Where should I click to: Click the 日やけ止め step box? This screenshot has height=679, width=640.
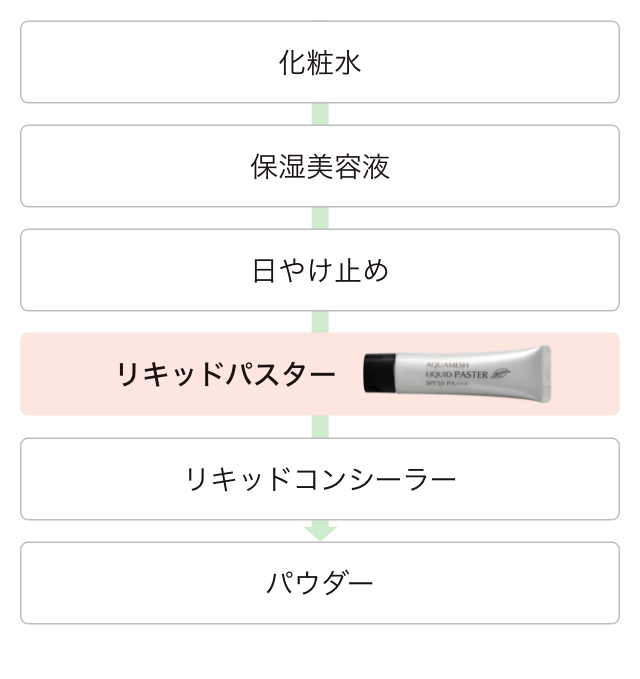click(320, 270)
